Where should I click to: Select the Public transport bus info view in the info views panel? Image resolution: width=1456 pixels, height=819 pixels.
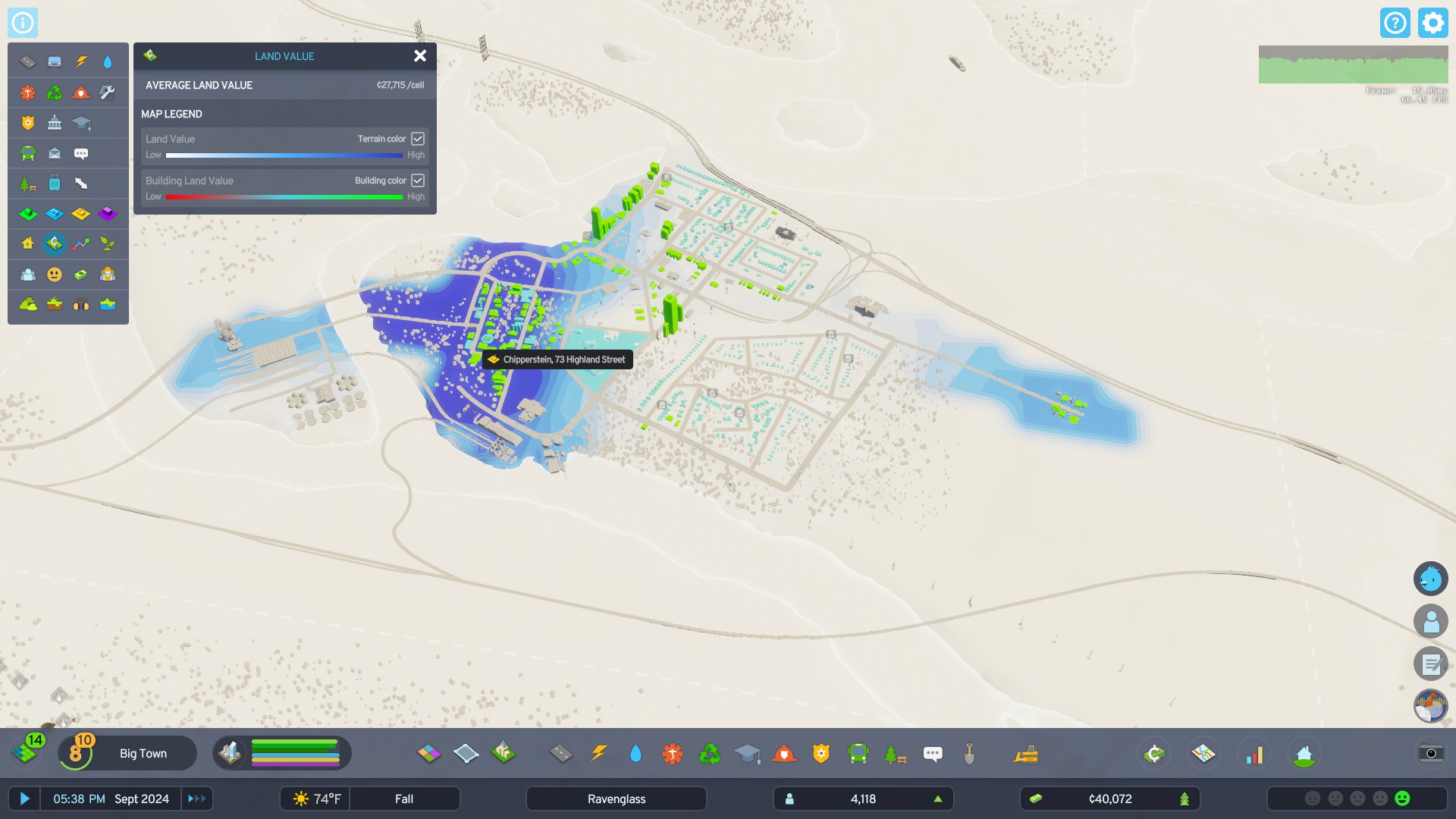[28, 153]
